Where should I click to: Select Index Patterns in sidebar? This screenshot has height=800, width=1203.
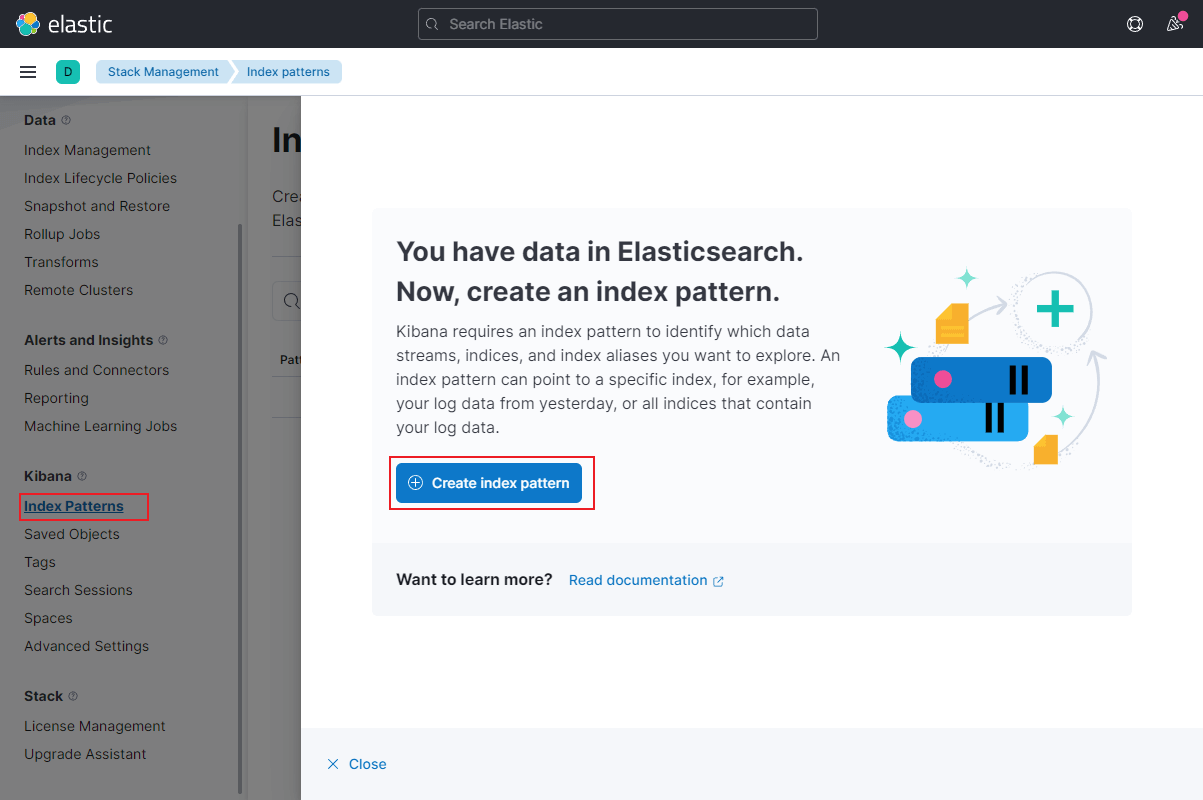click(x=74, y=506)
